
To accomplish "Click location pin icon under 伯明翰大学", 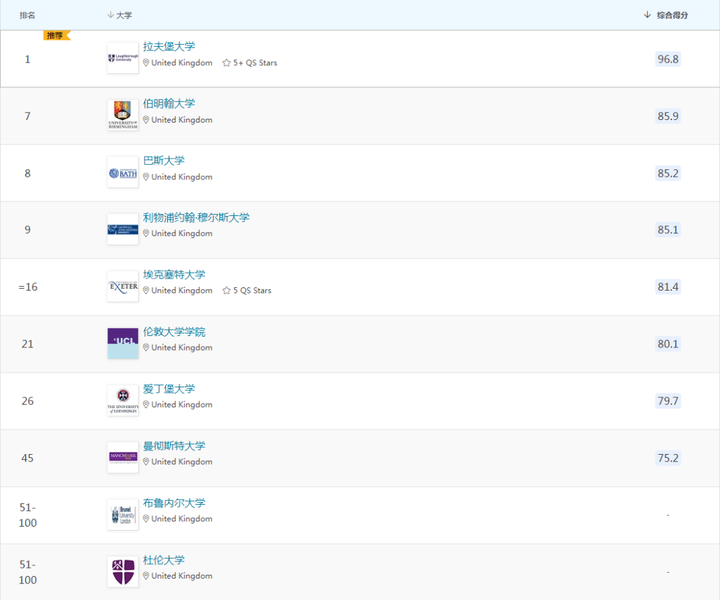I will 146,119.
